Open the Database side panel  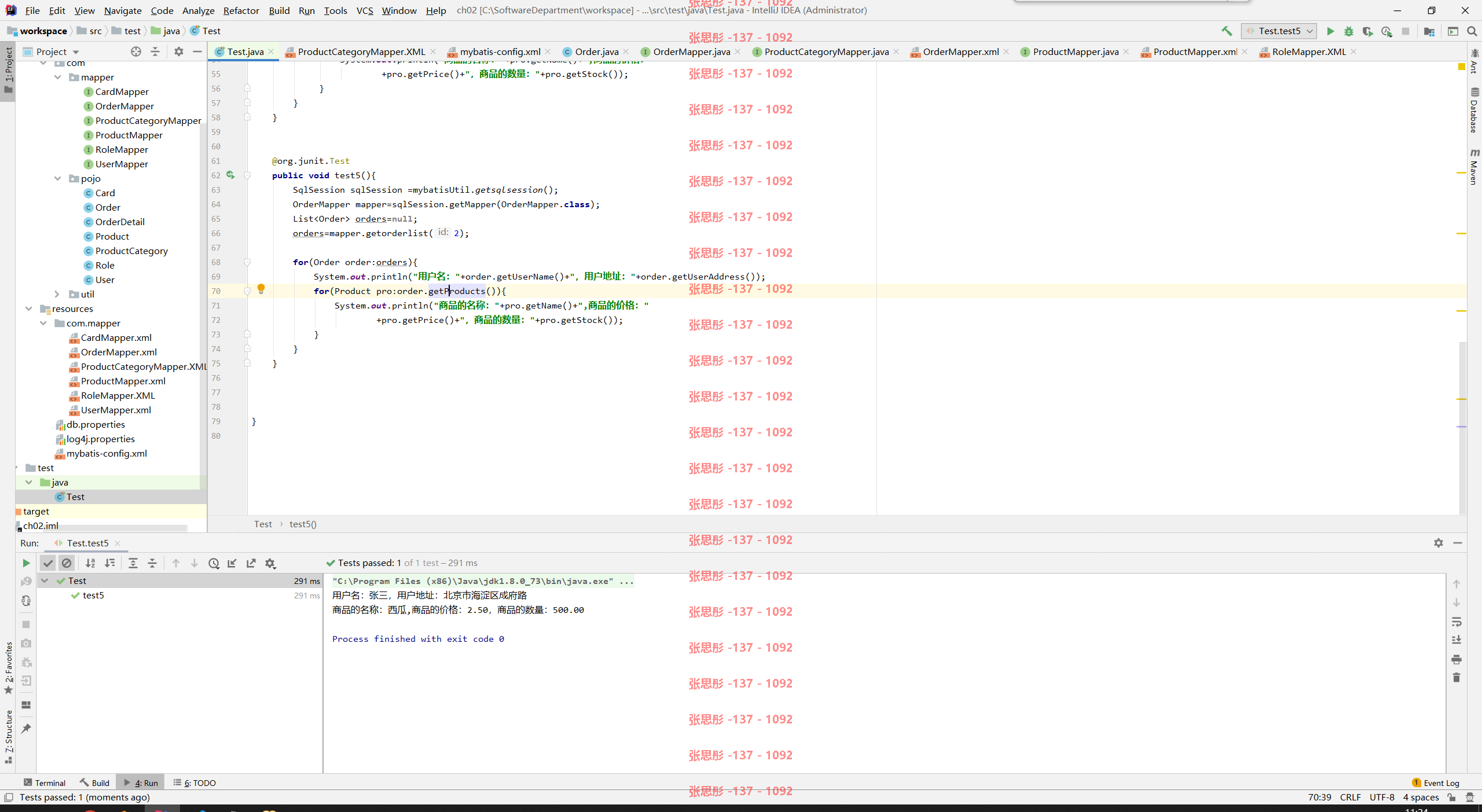[x=1474, y=110]
